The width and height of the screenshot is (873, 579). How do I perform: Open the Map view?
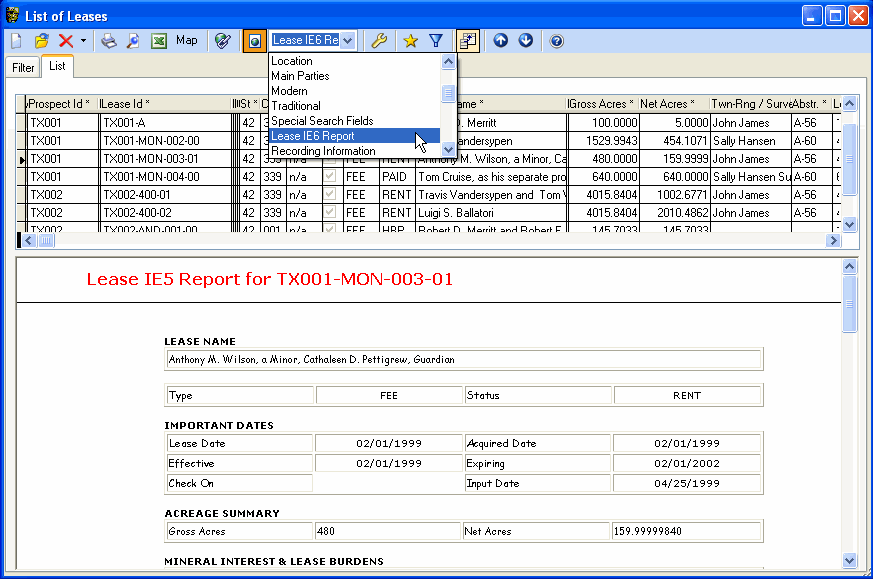[x=186, y=41]
